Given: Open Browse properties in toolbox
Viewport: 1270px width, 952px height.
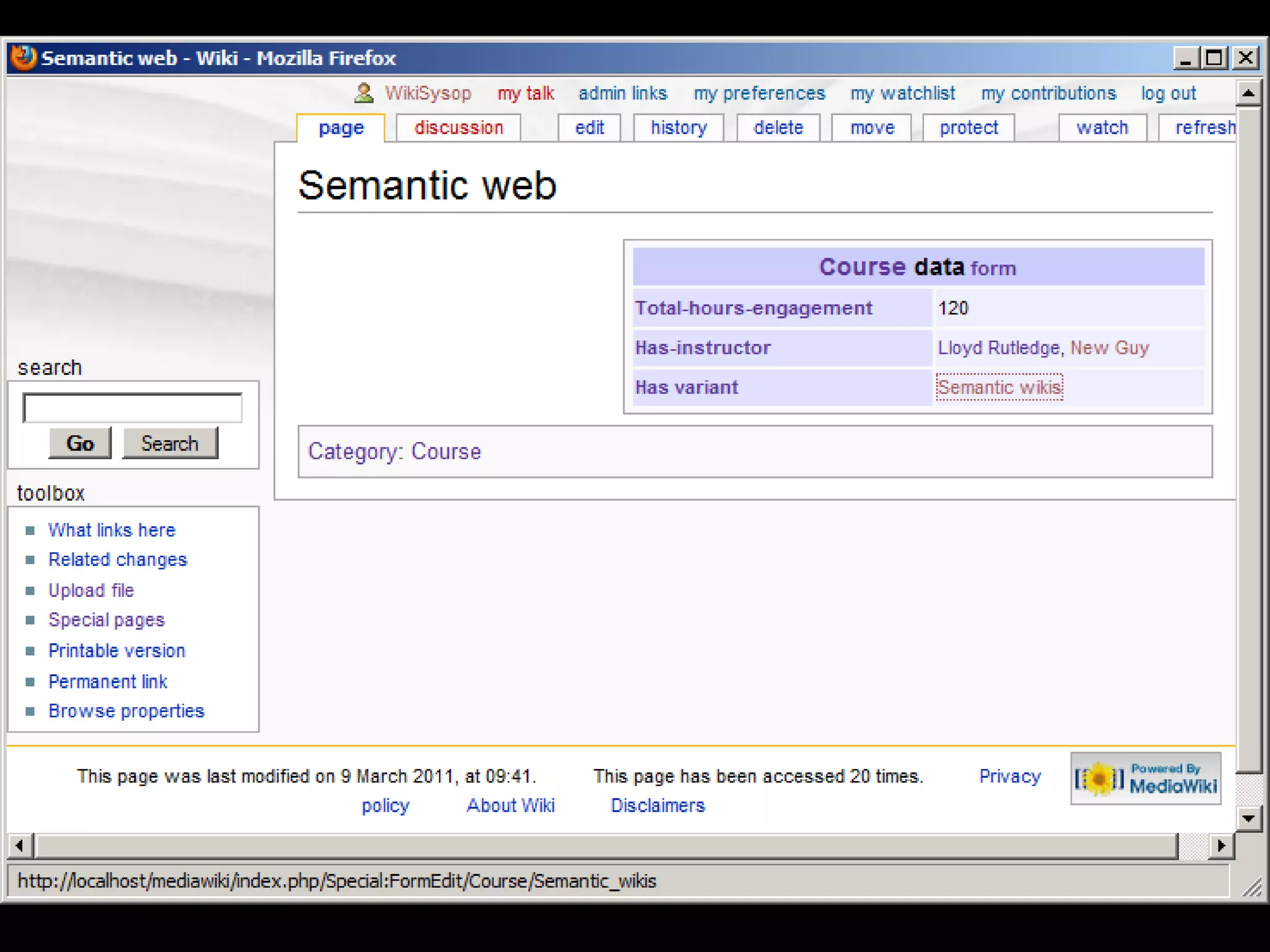Looking at the screenshot, I should click(126, 711).
